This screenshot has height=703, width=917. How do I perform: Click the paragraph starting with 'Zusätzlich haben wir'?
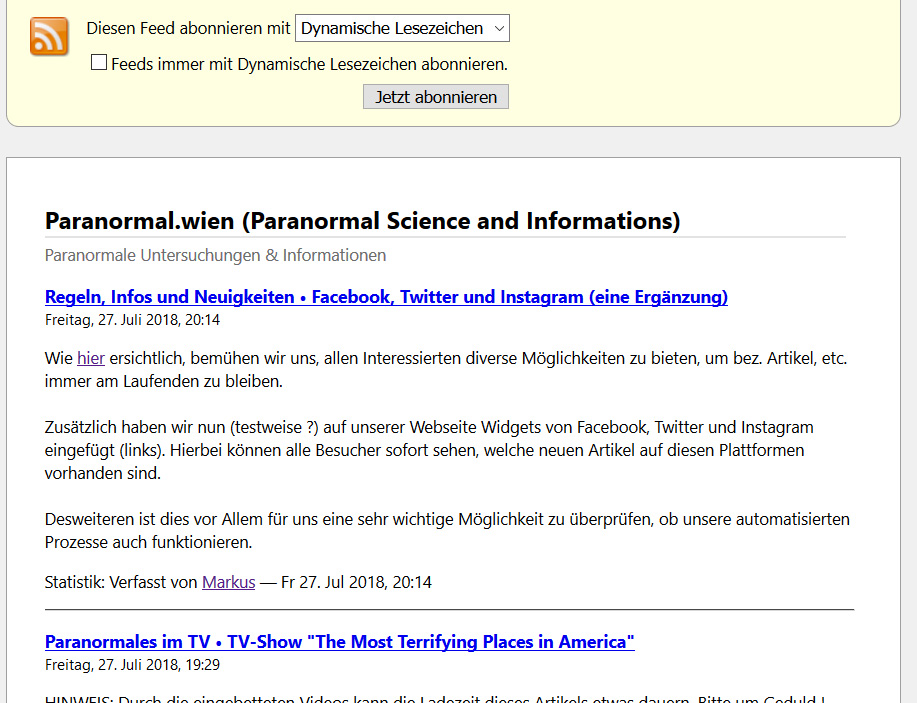click(x=430, y=450)
